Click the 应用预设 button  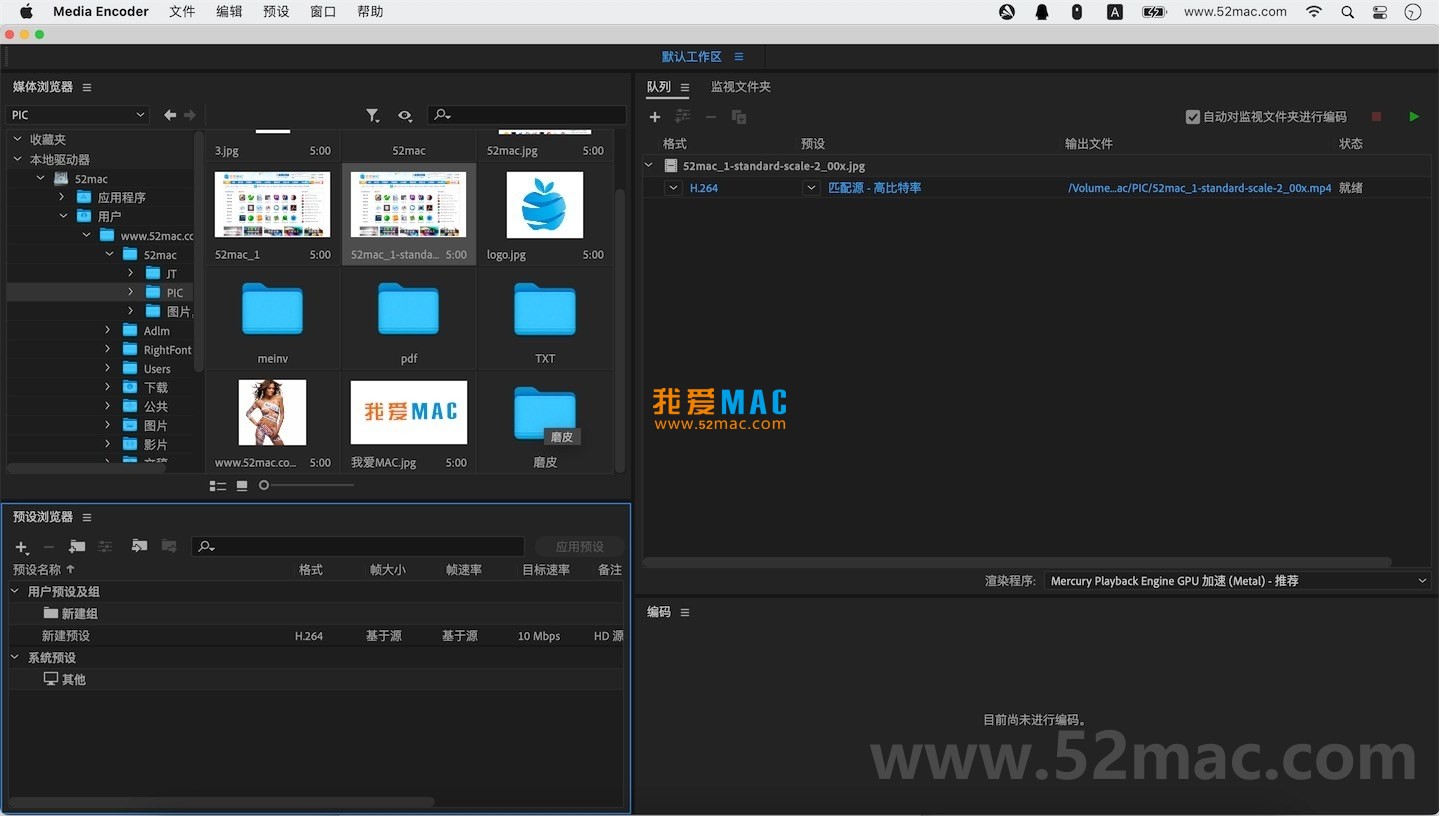580,547
